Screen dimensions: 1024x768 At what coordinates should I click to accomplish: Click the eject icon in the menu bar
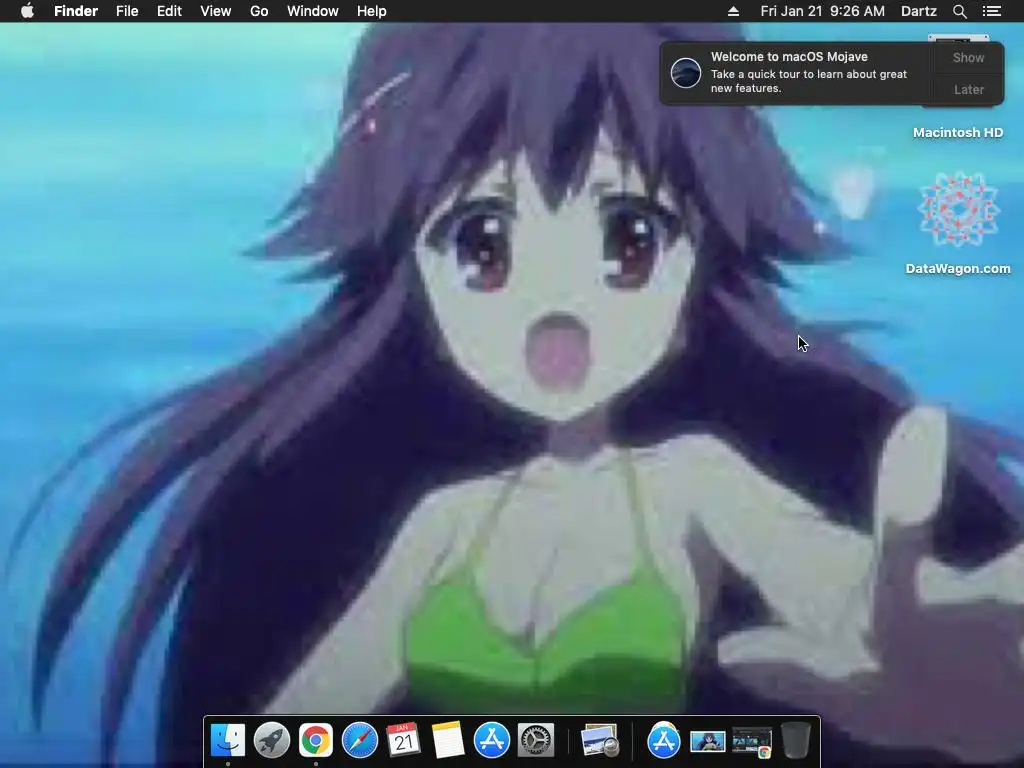click(x=733, y=11)
